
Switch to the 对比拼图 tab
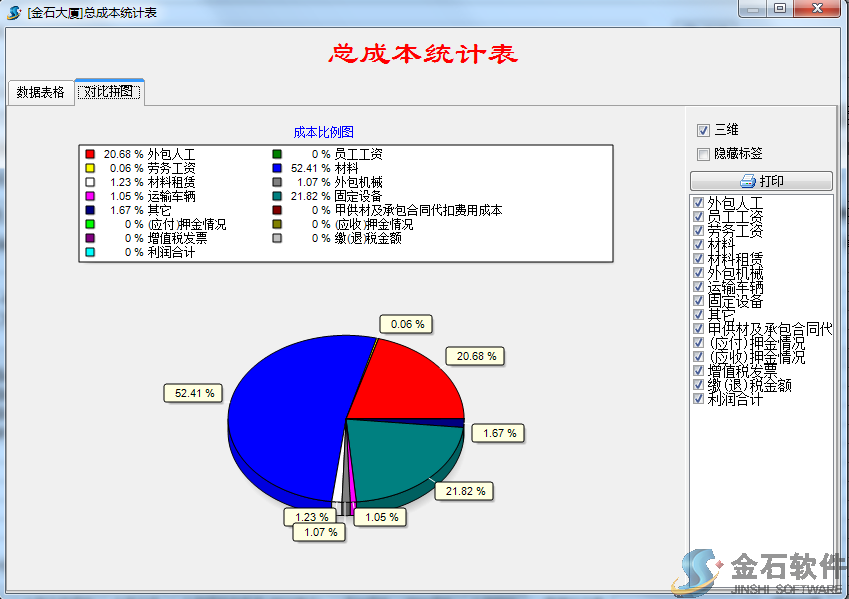click(x=108, y=90)
